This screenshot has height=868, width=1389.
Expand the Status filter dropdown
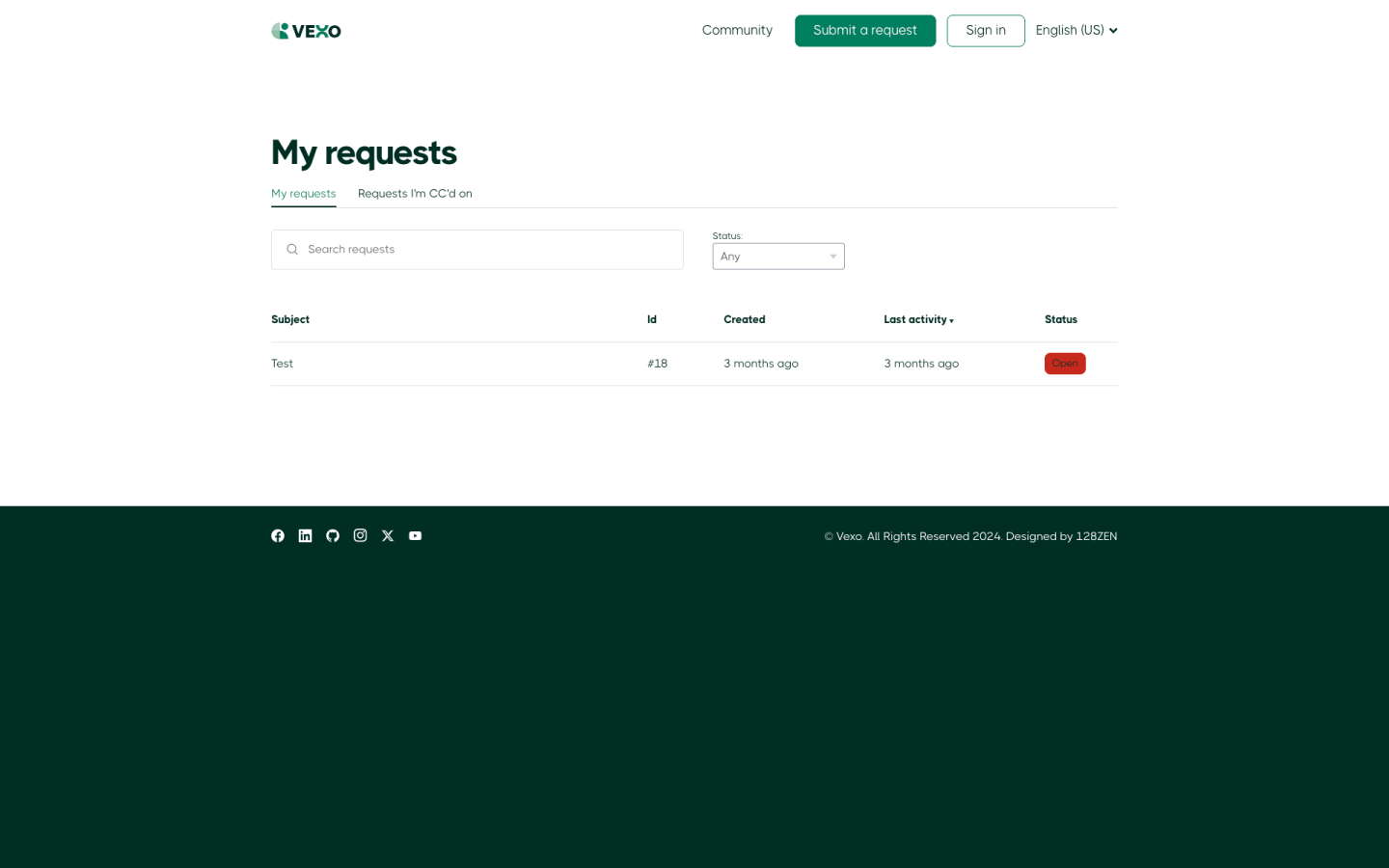coord(777,257)
